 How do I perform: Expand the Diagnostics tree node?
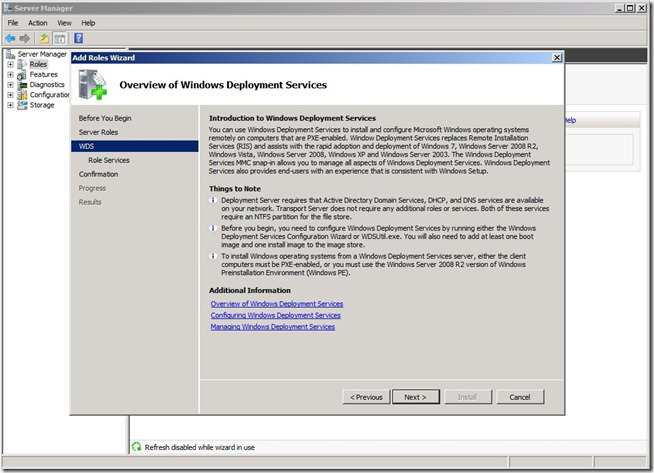(x=10, y=85)
